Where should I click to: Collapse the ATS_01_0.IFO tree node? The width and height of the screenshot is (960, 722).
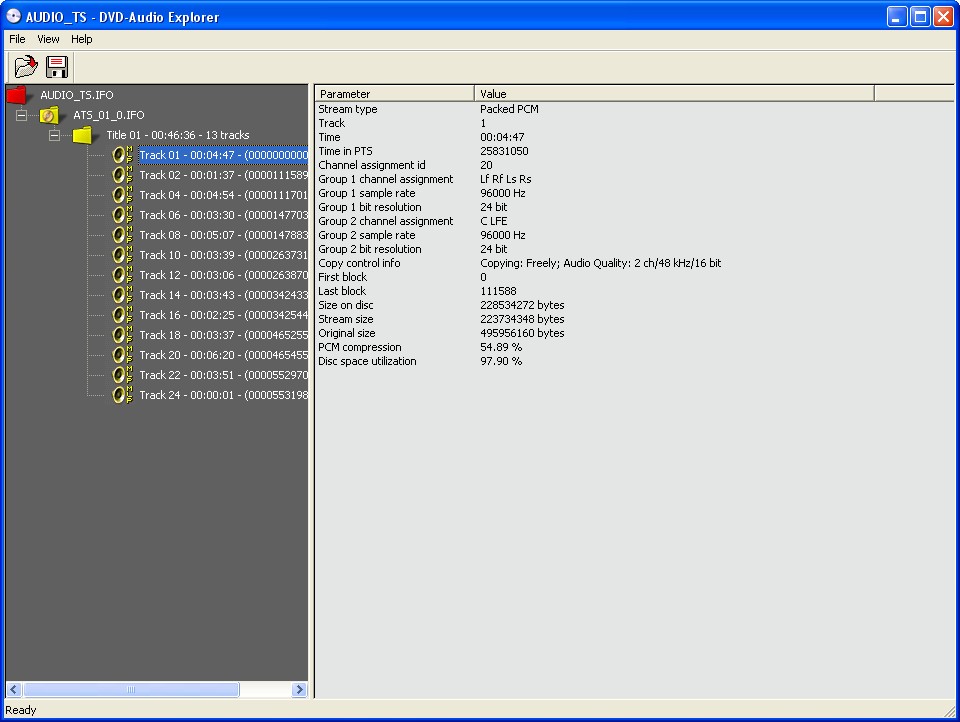coord(21,115)
